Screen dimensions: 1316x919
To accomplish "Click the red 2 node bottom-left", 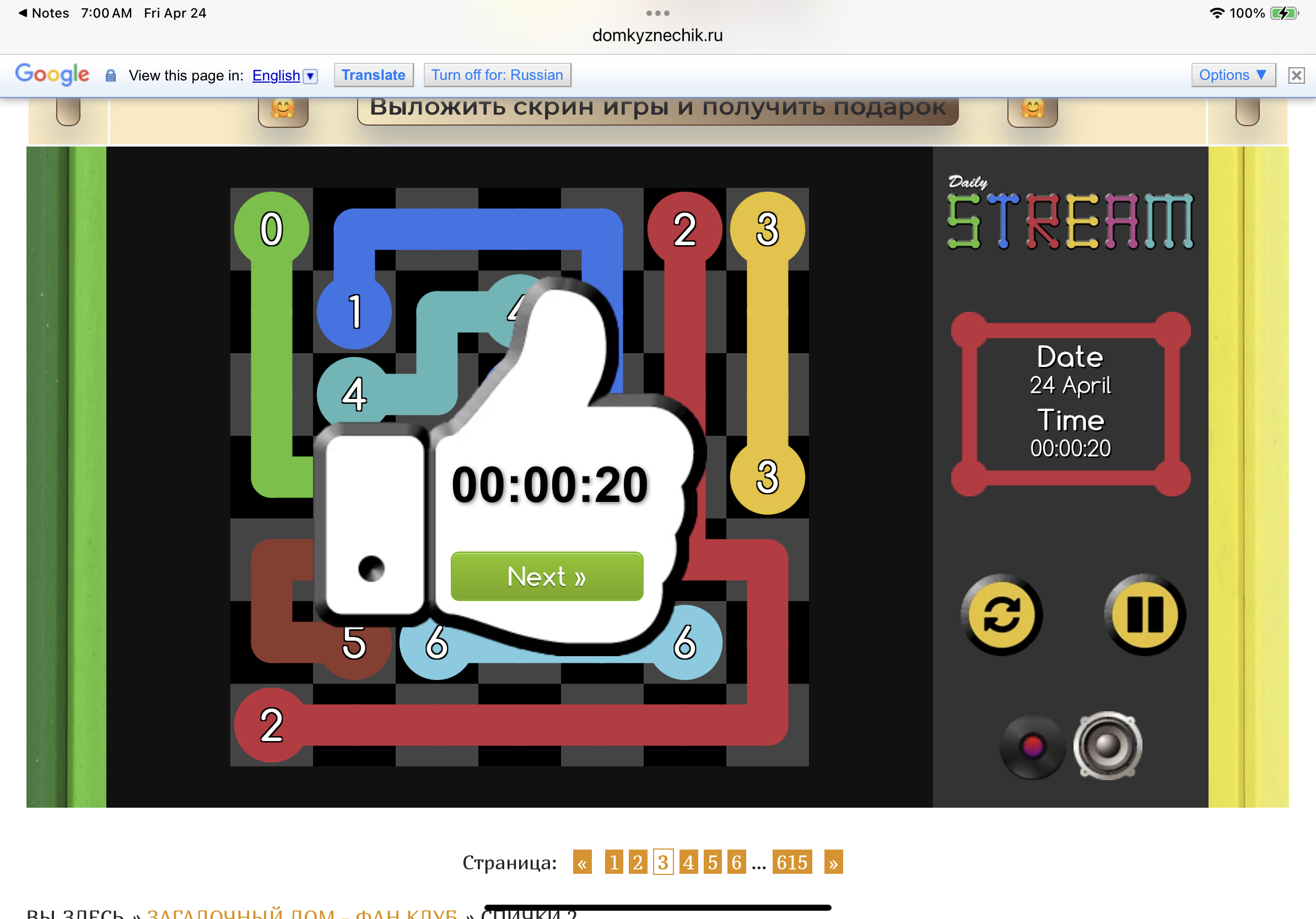I will [x=272, y=725].
